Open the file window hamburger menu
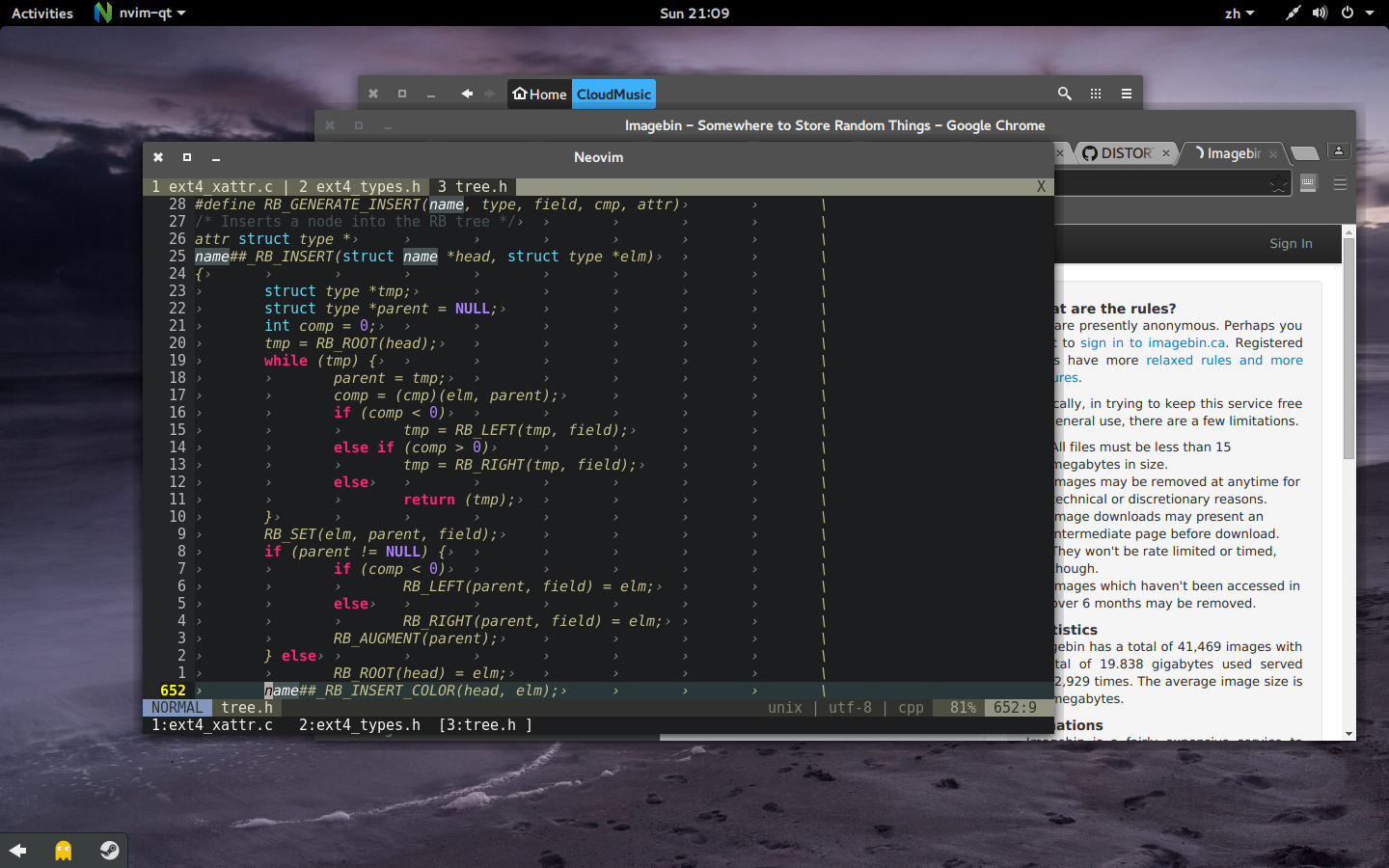 pos(1127,94)
